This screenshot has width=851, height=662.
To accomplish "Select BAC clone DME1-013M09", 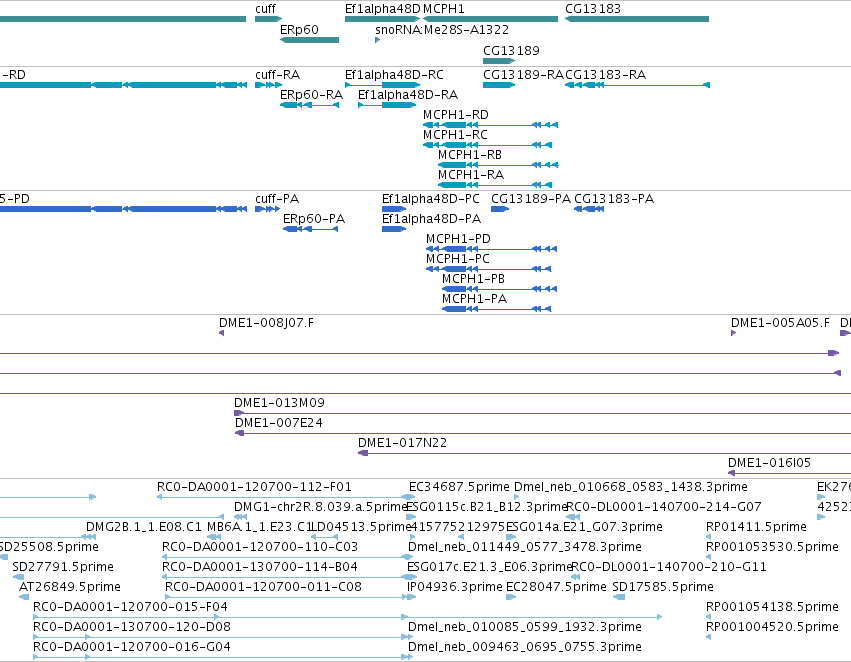I will [x=542, y=413].
